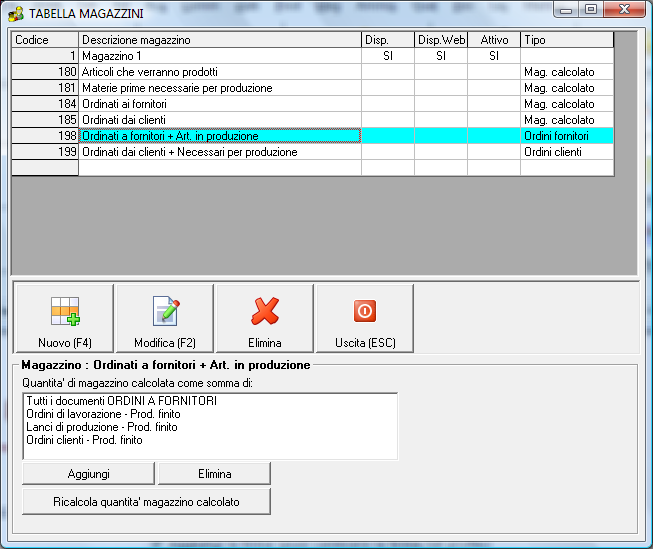Select row Ordinati ai fornitori
The width and height of the screenshot is (653, 549).
(x=313, y=104)
